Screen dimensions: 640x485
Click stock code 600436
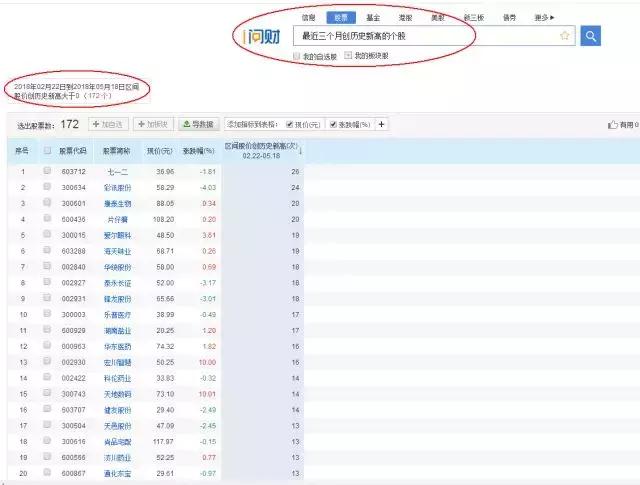[73, 220]
